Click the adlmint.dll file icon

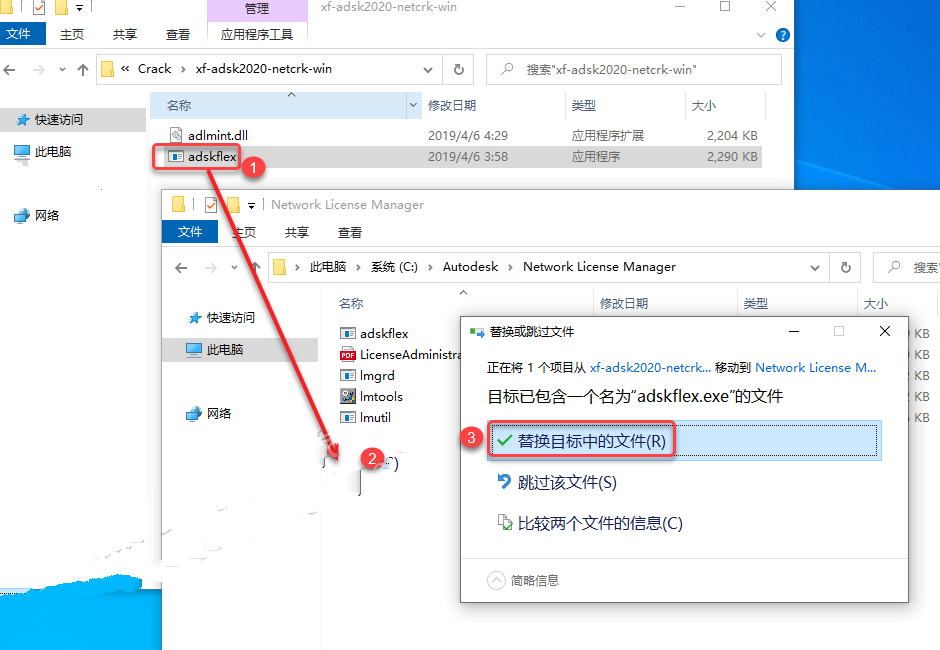176,135
